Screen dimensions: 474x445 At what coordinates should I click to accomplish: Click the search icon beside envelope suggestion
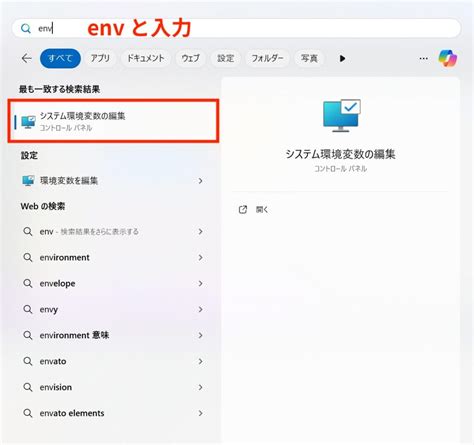tap(28, 283)
